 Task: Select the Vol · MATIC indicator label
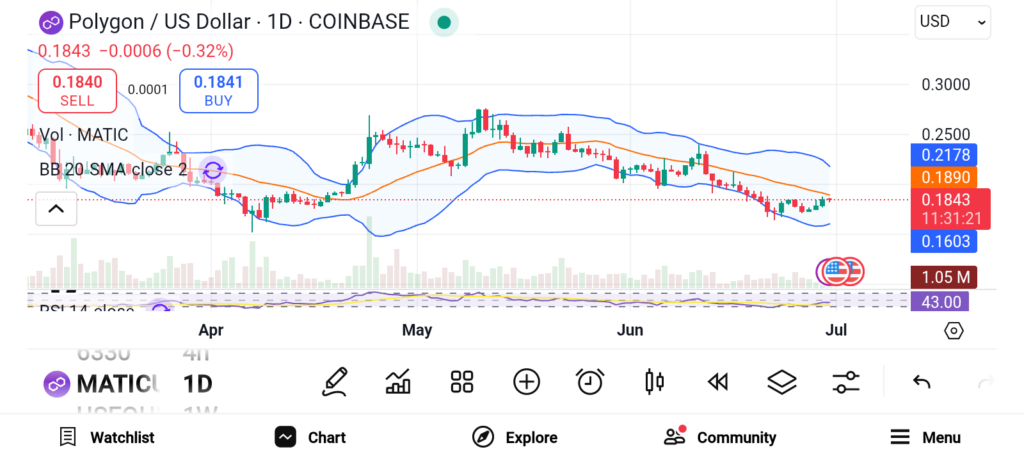coord(84,135)
